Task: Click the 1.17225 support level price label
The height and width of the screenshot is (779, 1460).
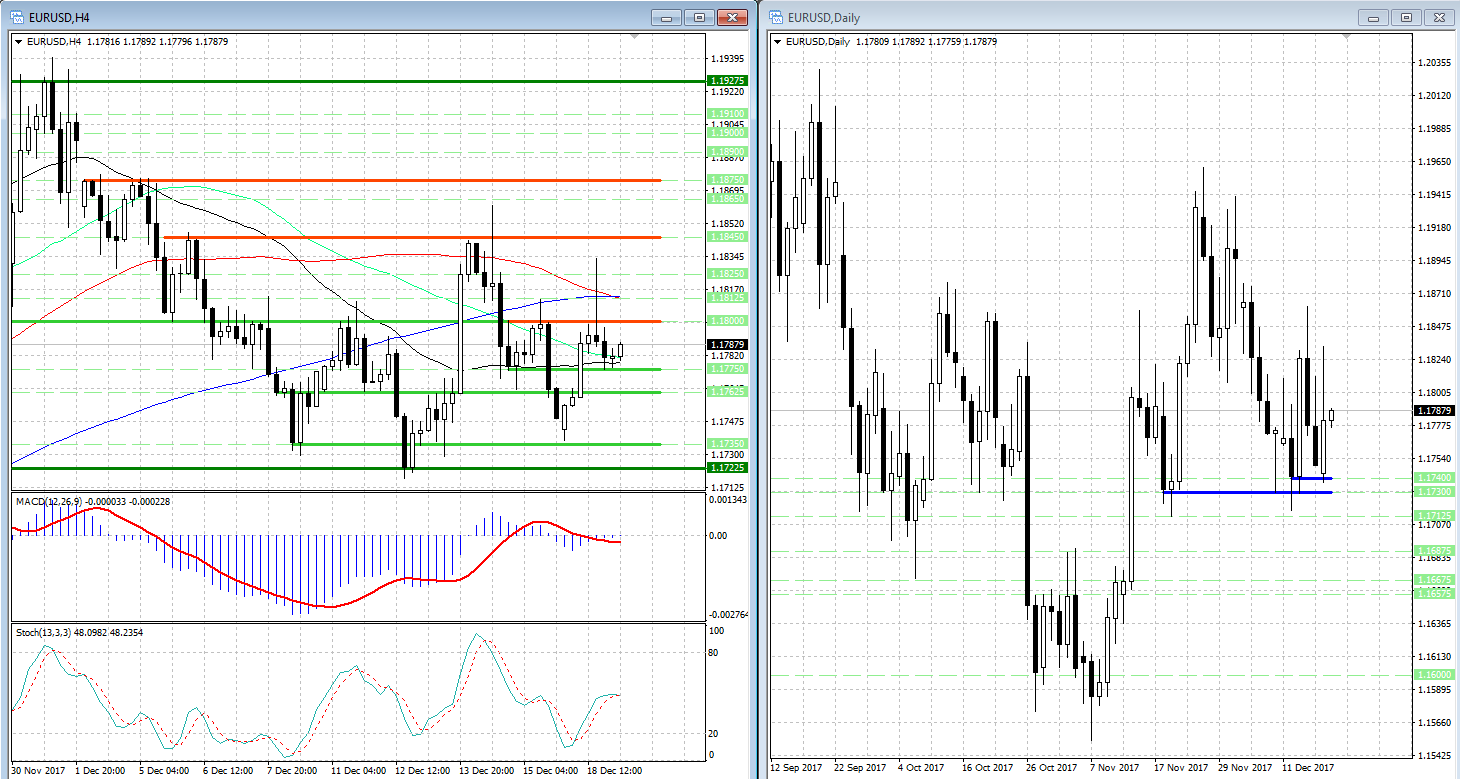Action: click(727, 468)
